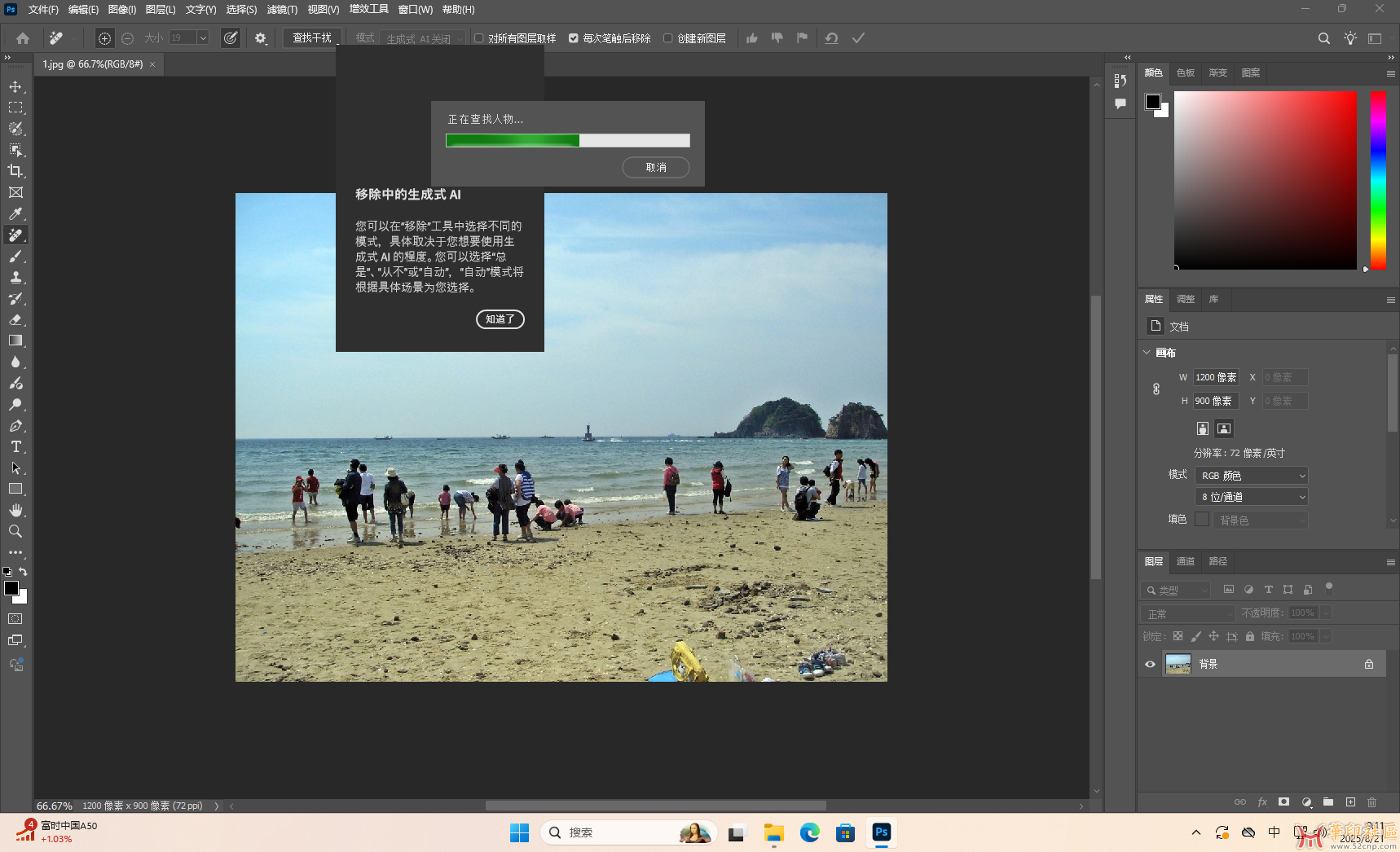The image size is (1400, 852).
Task: Set canvas to landscape orientation
Action: click(1224, 428)
